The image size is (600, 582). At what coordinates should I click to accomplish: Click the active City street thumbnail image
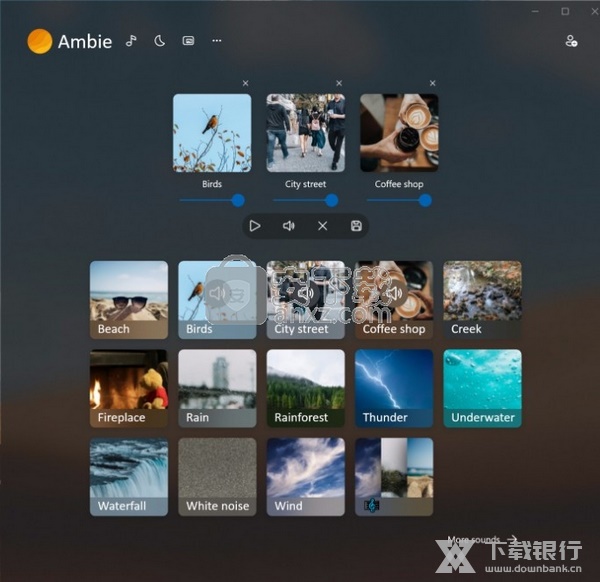(305, 133)
